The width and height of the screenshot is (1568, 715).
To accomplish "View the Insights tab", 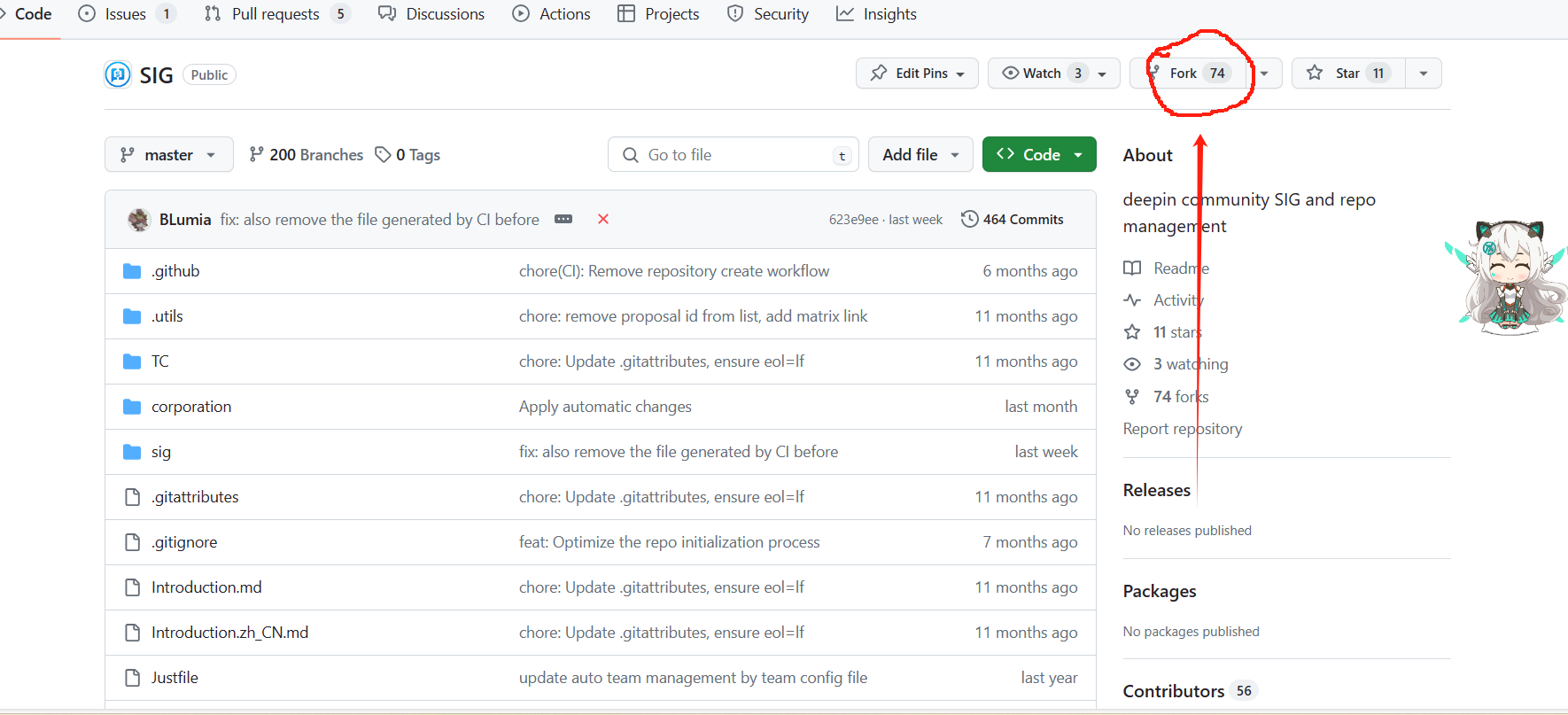I will point(876,14).
